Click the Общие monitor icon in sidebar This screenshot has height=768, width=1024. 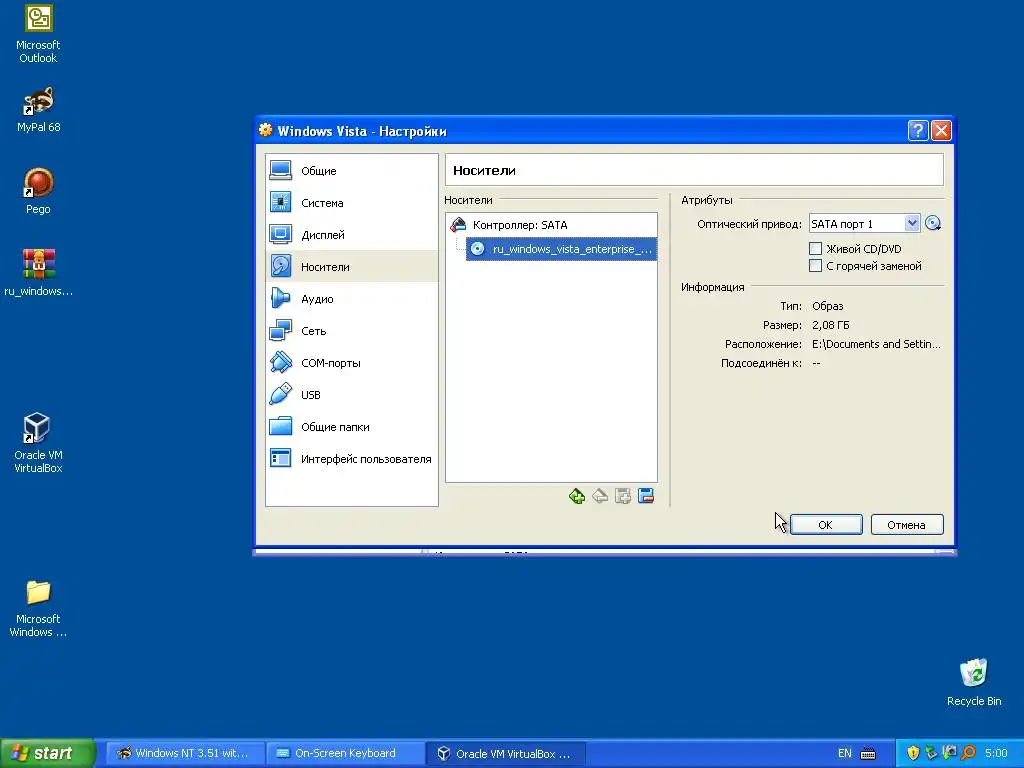(281, 170)
